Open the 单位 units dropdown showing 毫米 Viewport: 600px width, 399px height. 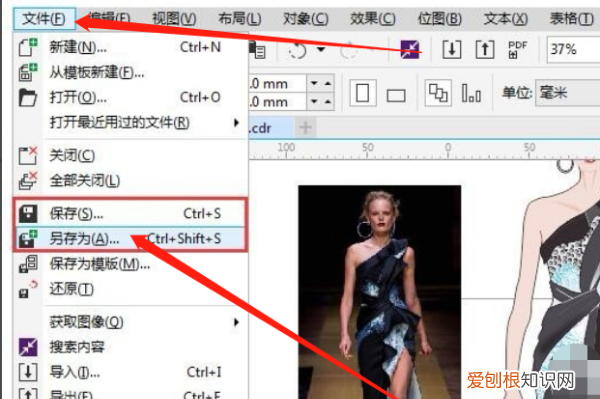click(568, 93)
